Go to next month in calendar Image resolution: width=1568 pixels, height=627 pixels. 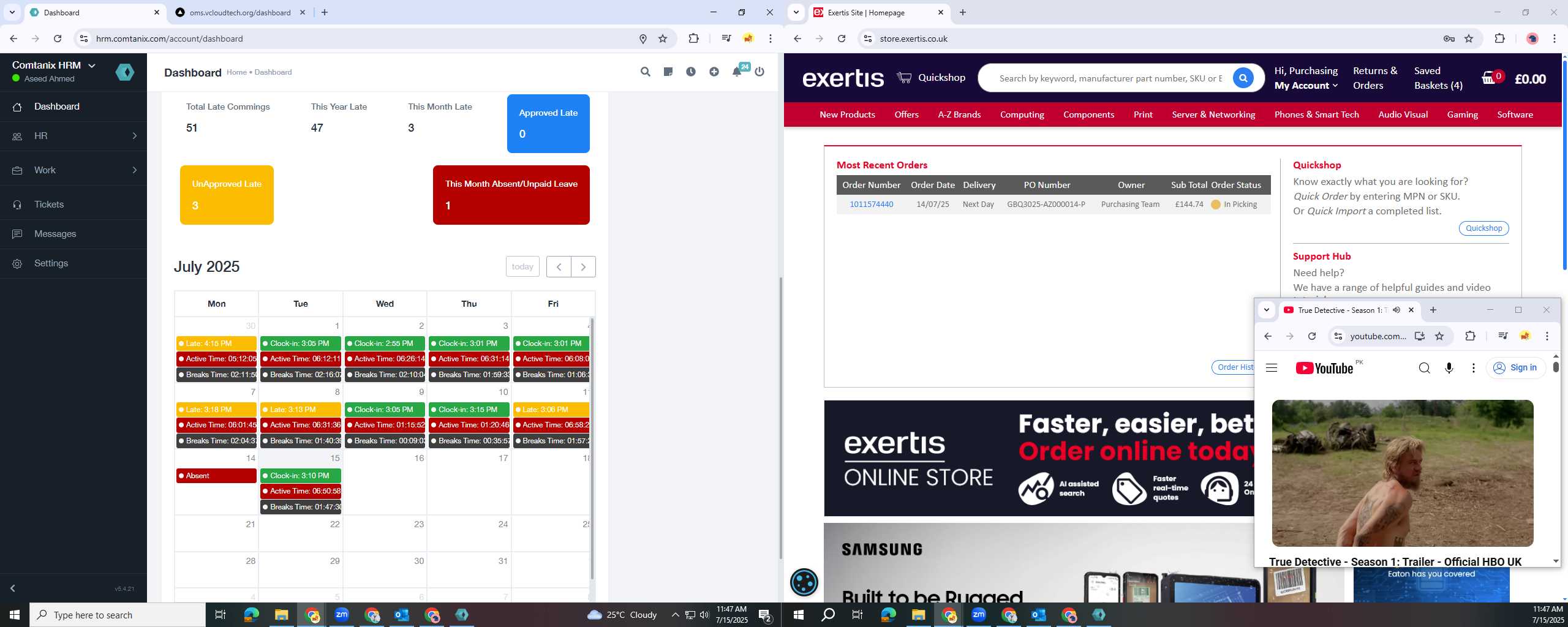[x=583, y=267]
